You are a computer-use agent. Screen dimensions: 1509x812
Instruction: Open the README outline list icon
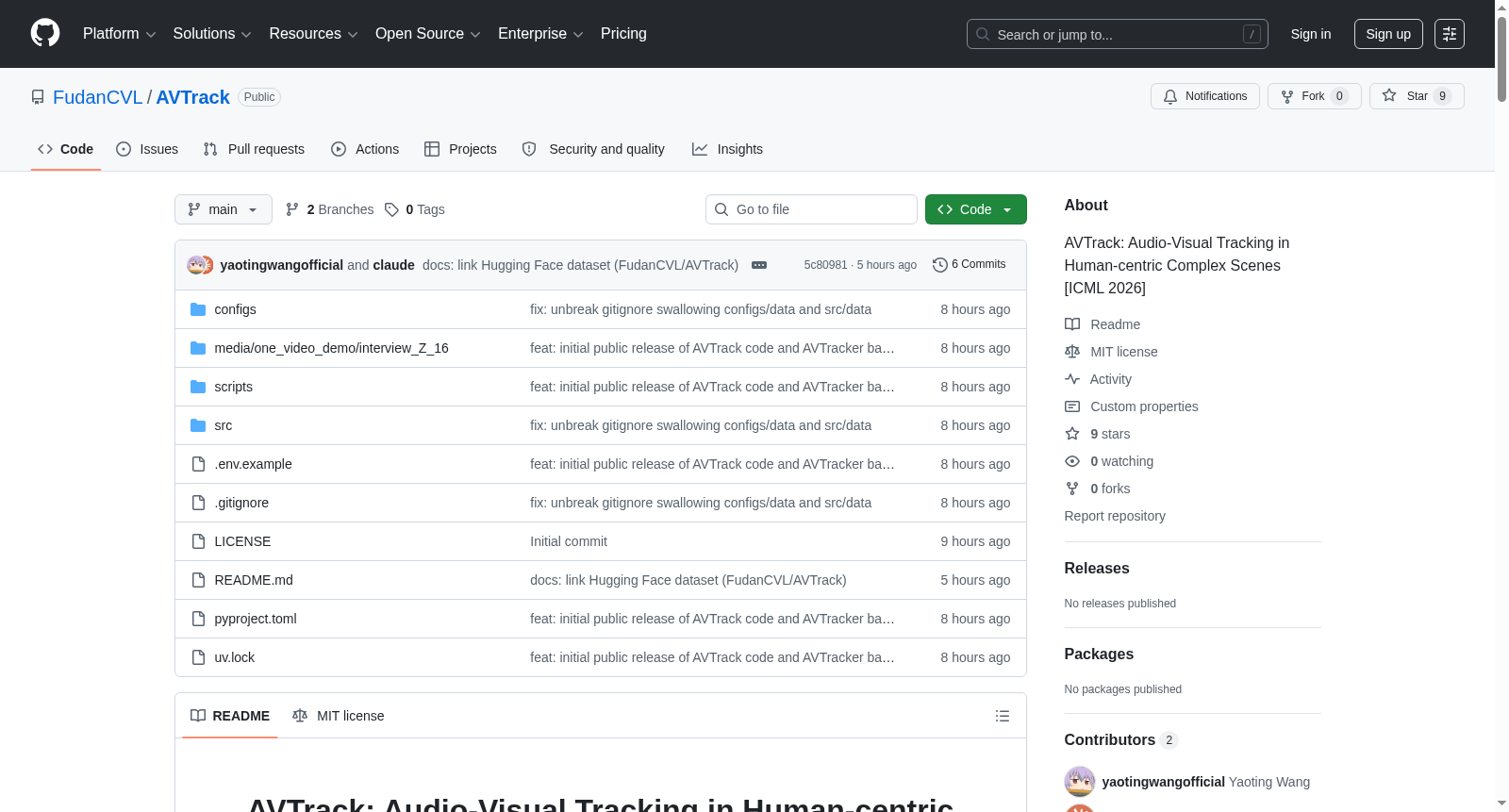coord(1003,716)
